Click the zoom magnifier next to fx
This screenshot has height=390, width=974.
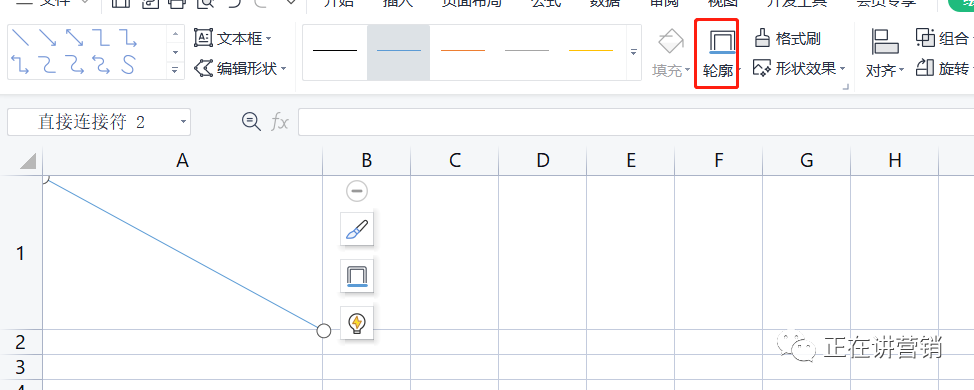251,122
